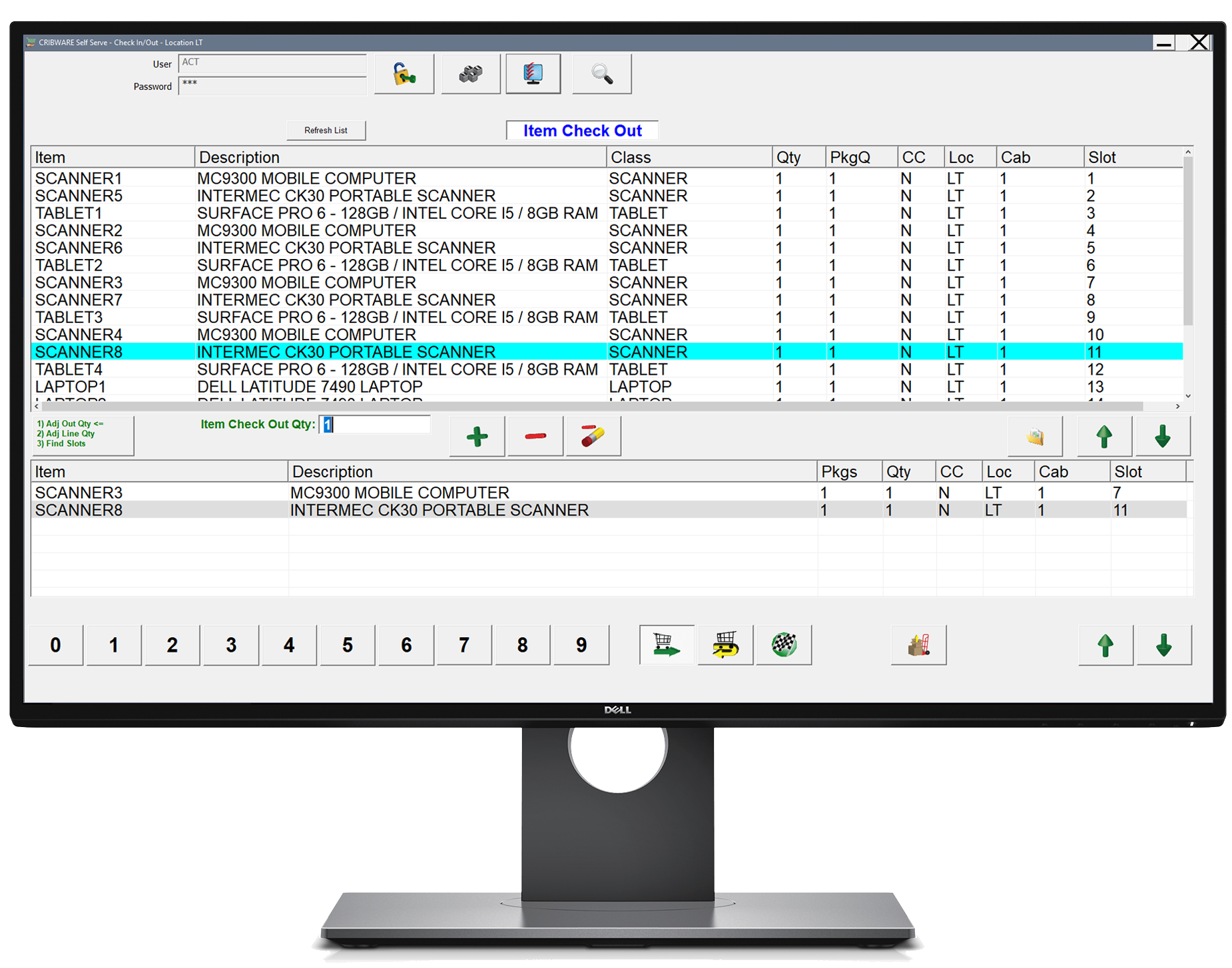This screenshot has width=1232, height=968.
Task: Tap keypad digit 1
Action: [114, 644]
